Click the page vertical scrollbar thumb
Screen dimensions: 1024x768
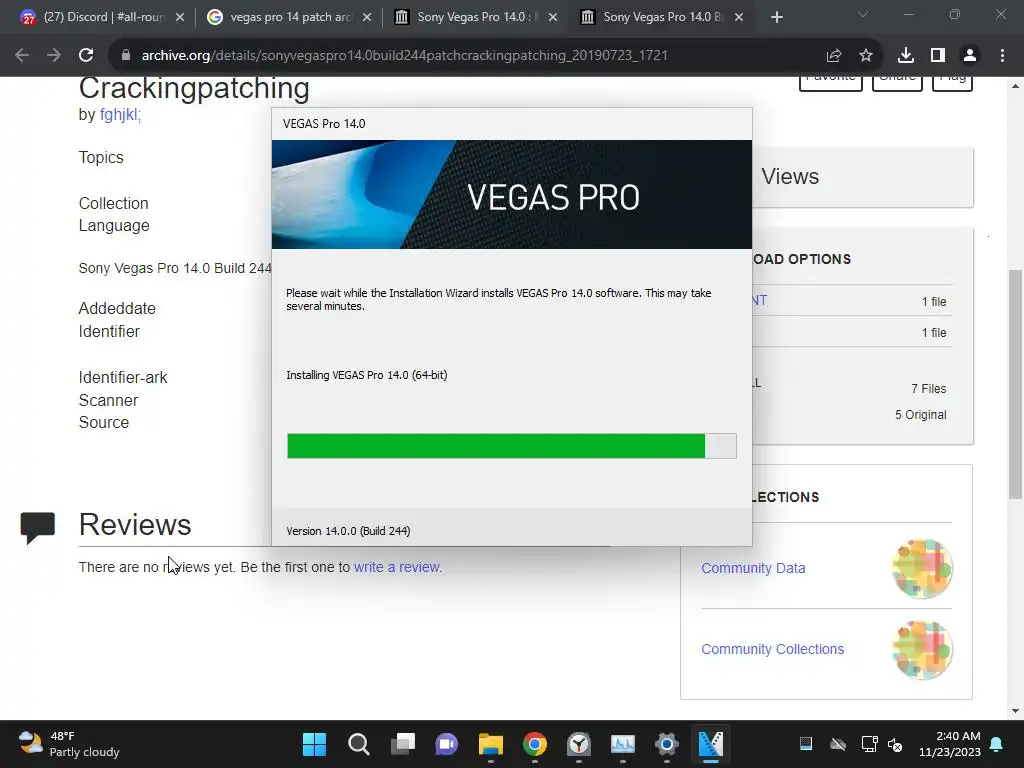(1015, 385)
